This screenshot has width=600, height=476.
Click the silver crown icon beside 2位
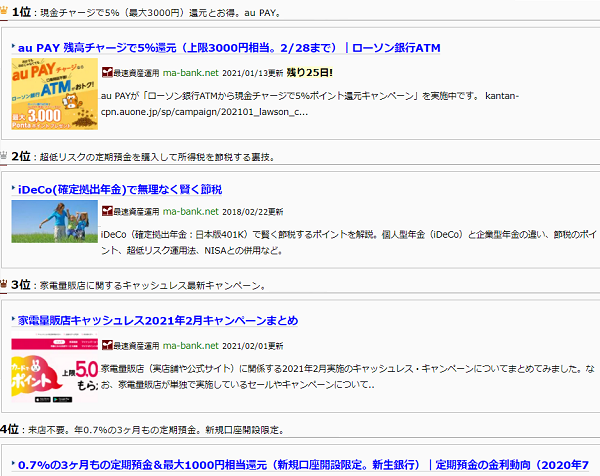tap(4, 155)
